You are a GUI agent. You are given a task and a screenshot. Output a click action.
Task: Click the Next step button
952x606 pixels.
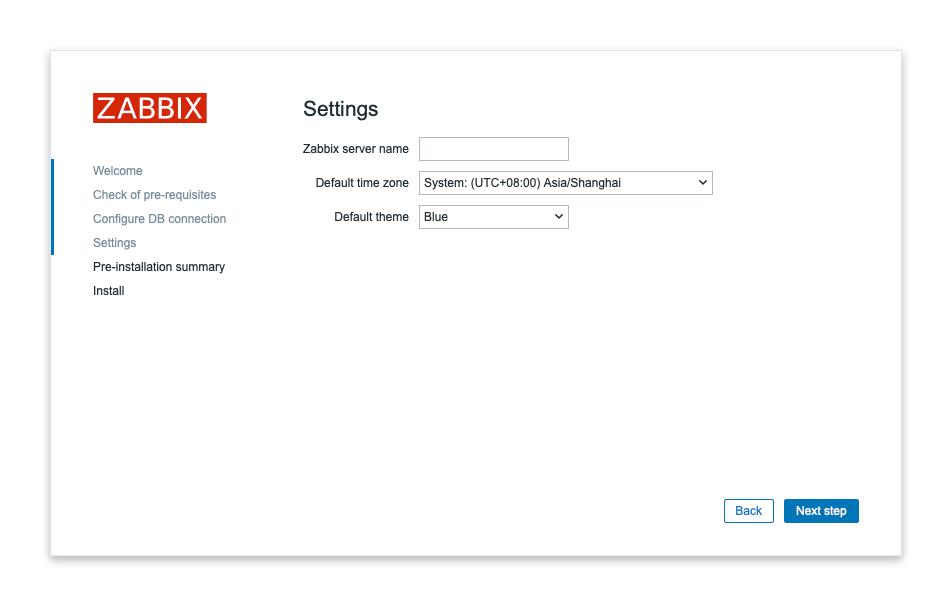pyautogui.click(x=821, y=511)
